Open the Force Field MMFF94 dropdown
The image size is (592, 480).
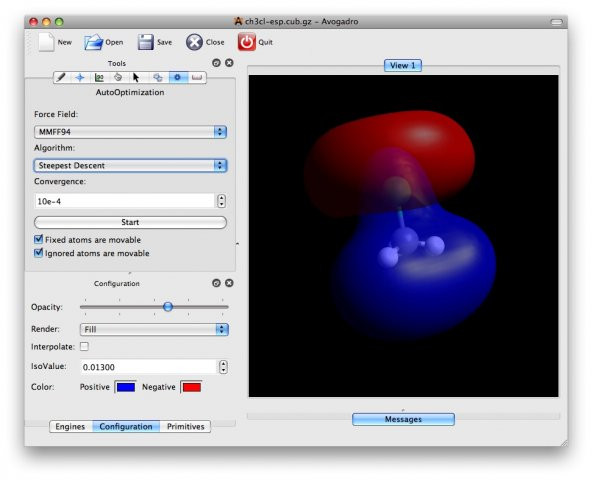(x=130, y=132)
